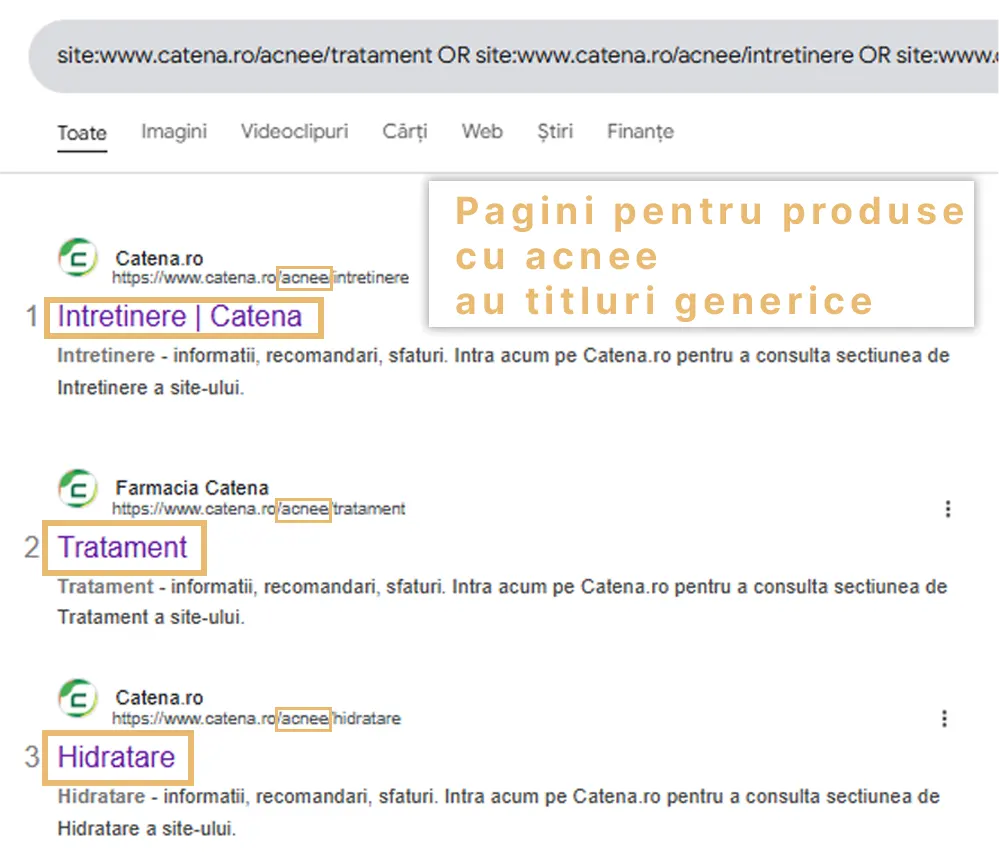
Task: Select the Toate results tab
Action: pyautogui.click(x=82, y=132)
